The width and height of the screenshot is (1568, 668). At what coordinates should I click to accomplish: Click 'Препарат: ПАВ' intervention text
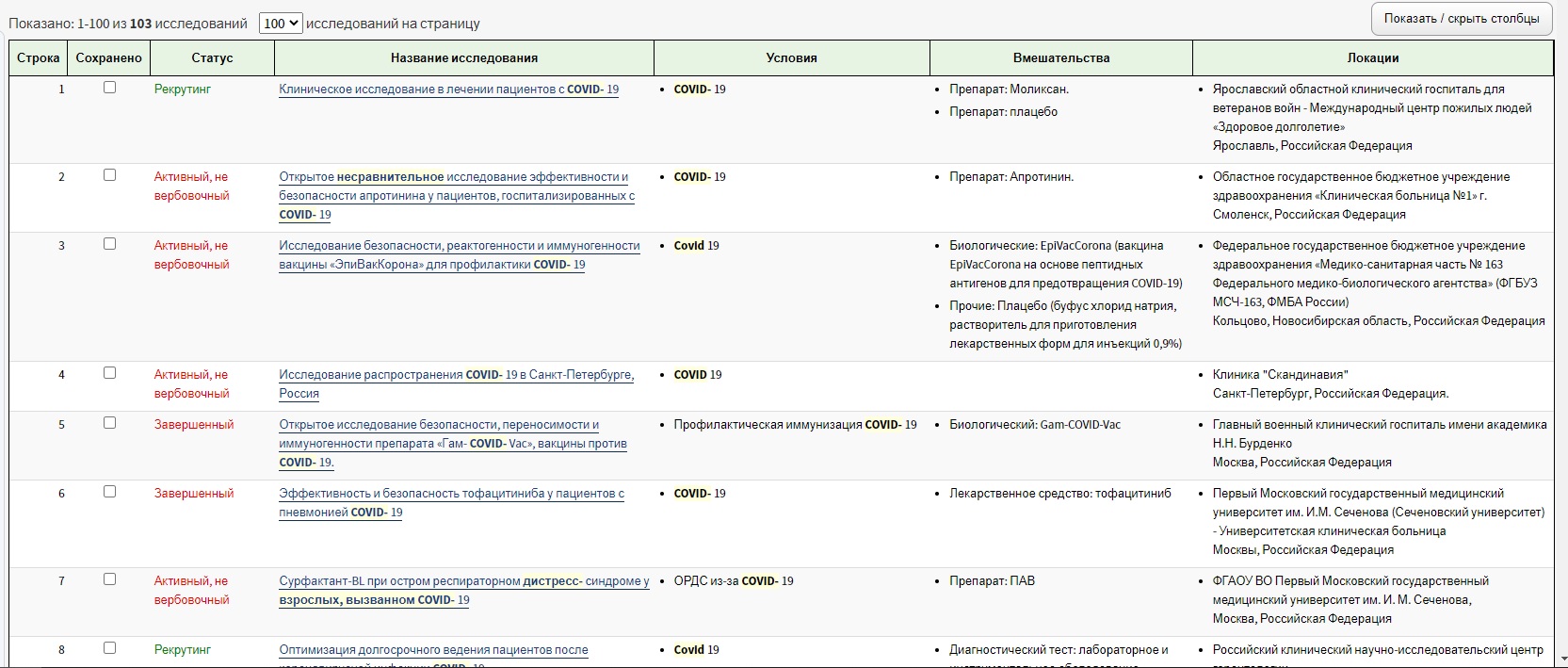click(x=992, y=581)
